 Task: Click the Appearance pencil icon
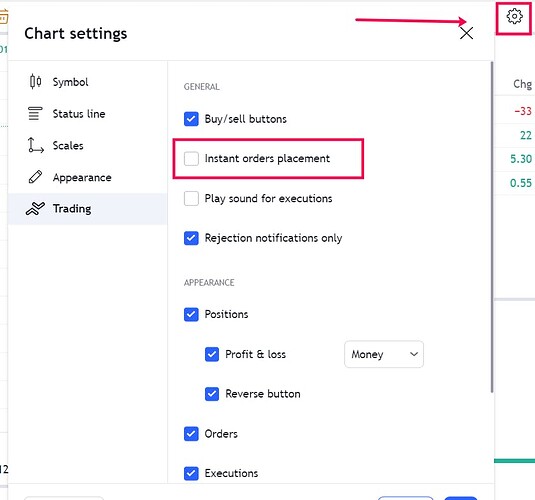pyautogui.click(x=35, y=177)
